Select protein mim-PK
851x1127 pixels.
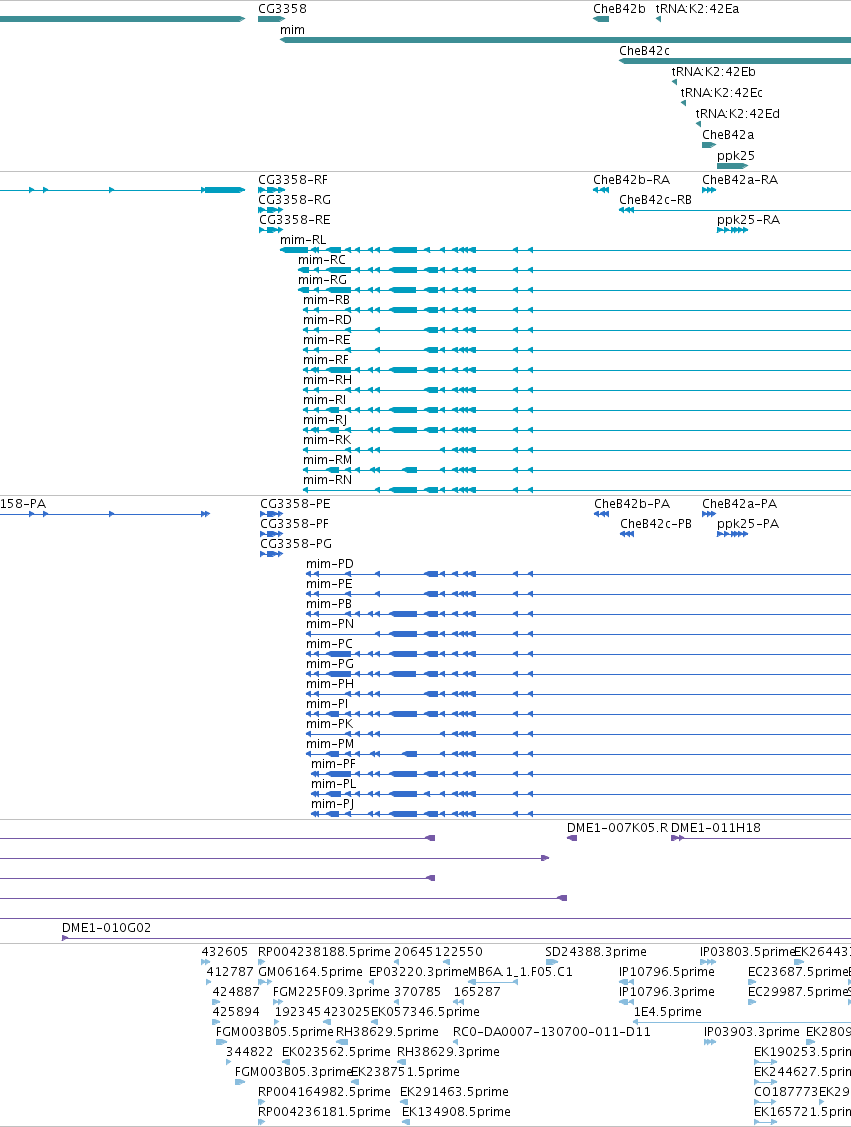pyautogui.click(x=329, y=724)
